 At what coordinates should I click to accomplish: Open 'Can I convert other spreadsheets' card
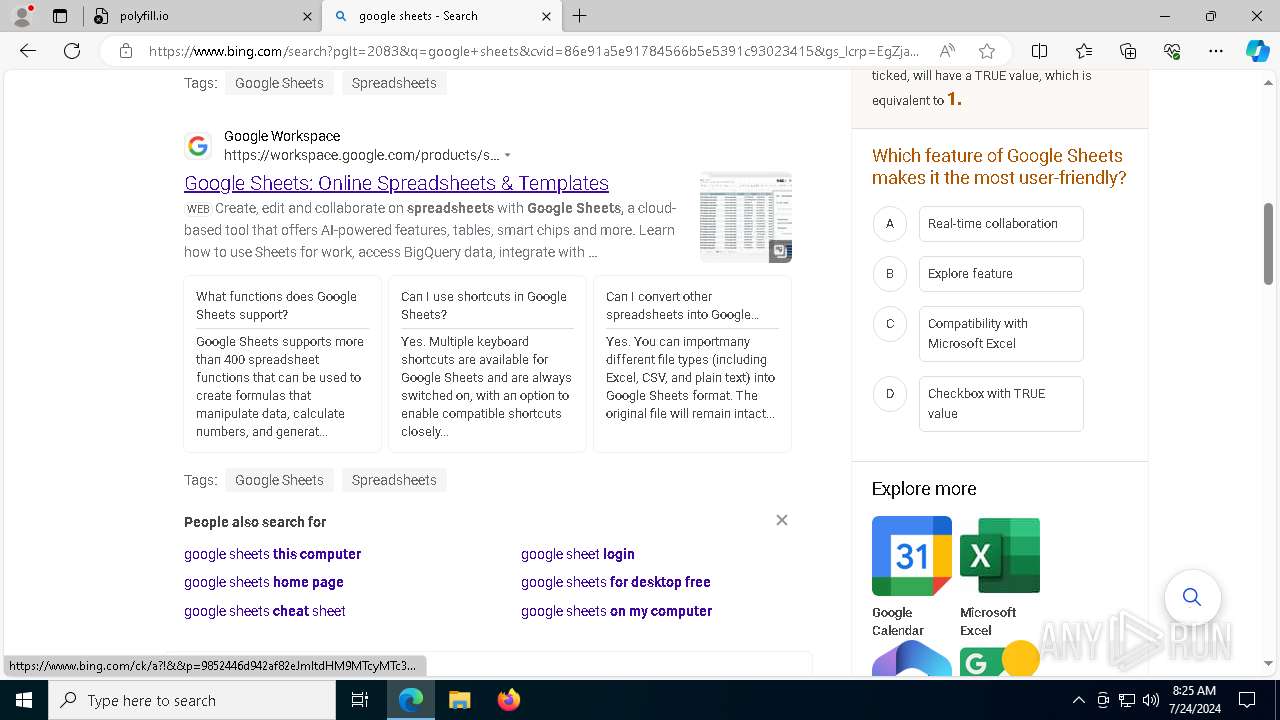click(692, 364)
